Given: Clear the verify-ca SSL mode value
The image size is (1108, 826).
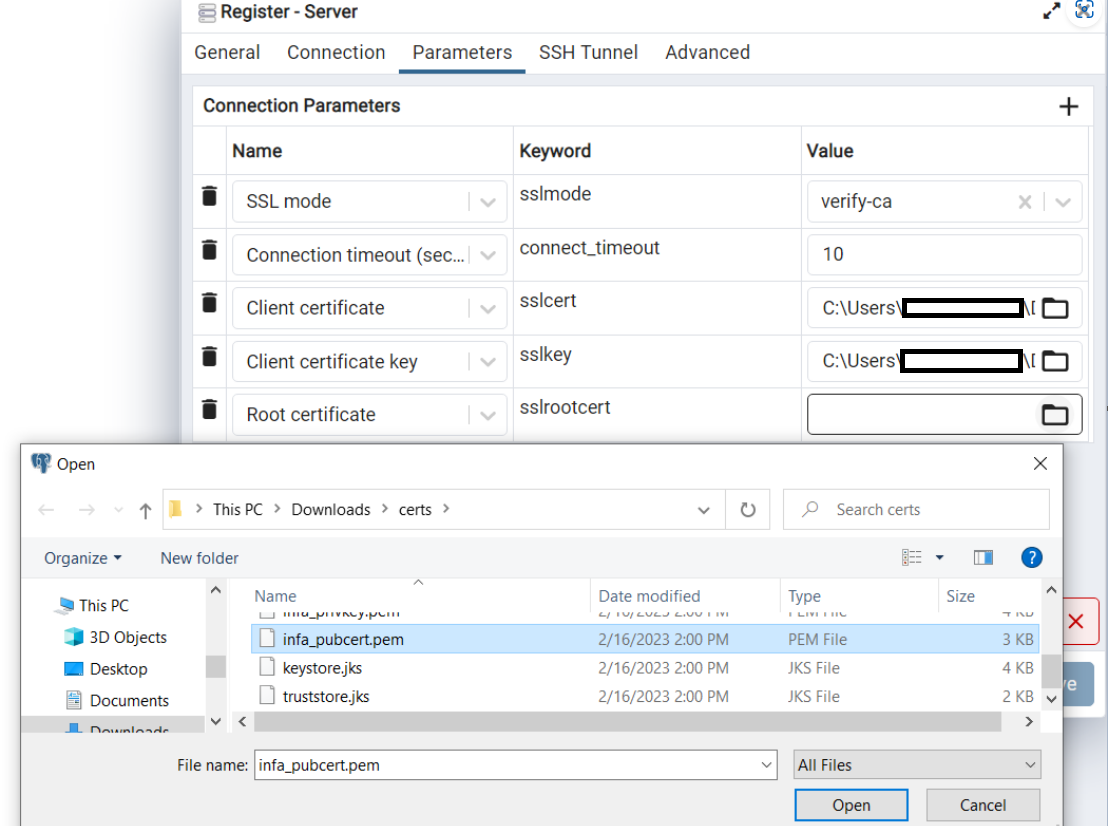Looking at the screenshot, I should 1025,202.
